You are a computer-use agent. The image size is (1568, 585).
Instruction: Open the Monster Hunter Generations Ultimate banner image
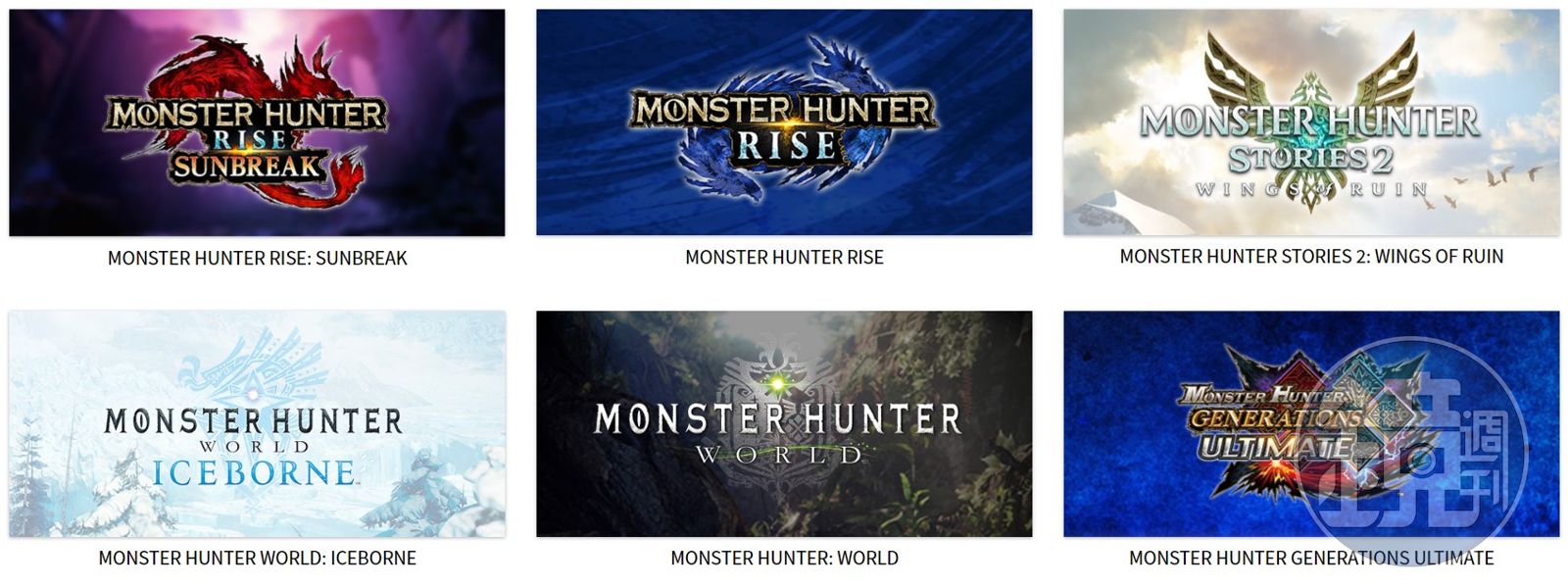click(1311, 423)
